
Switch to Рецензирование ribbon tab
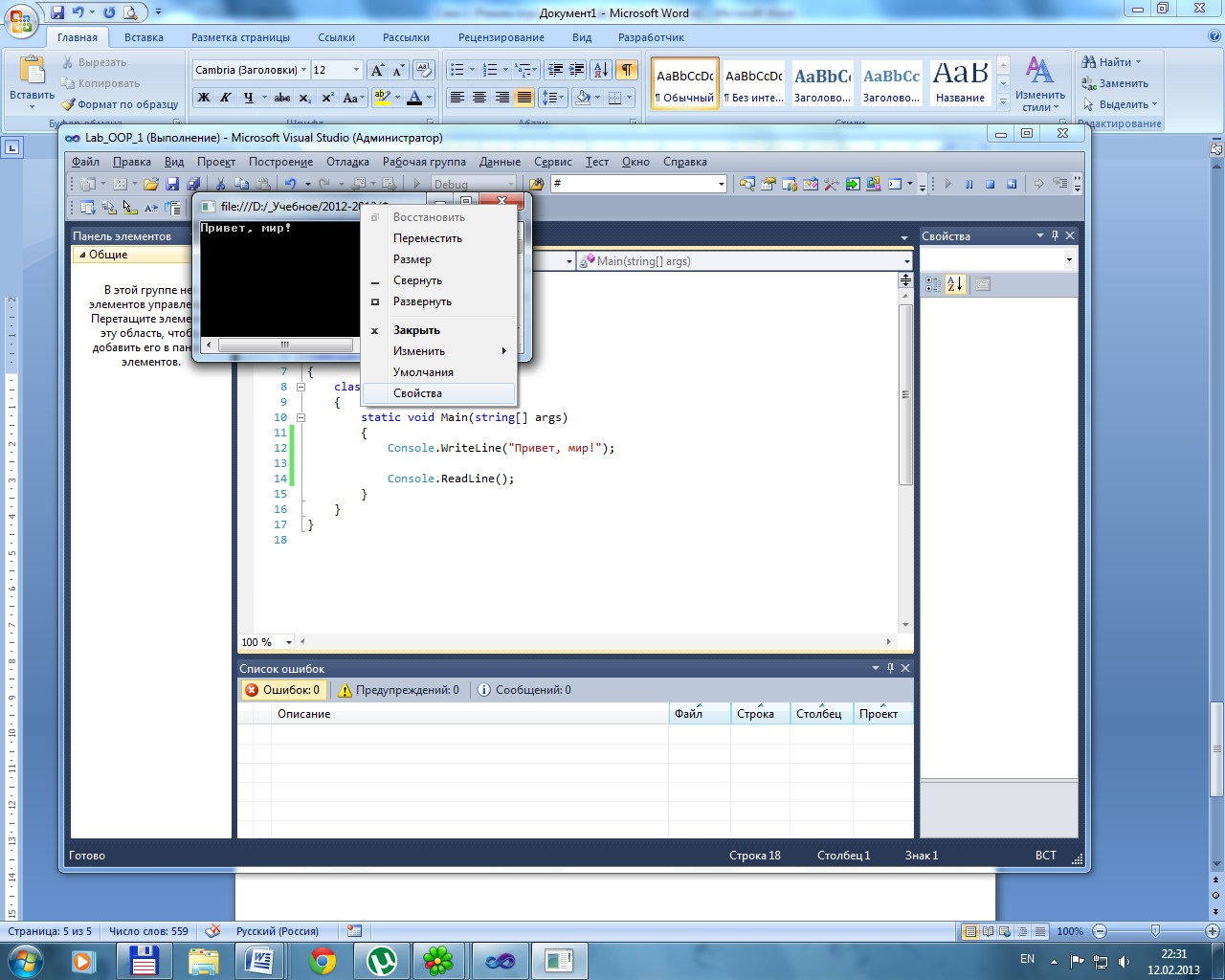point(501,37)
